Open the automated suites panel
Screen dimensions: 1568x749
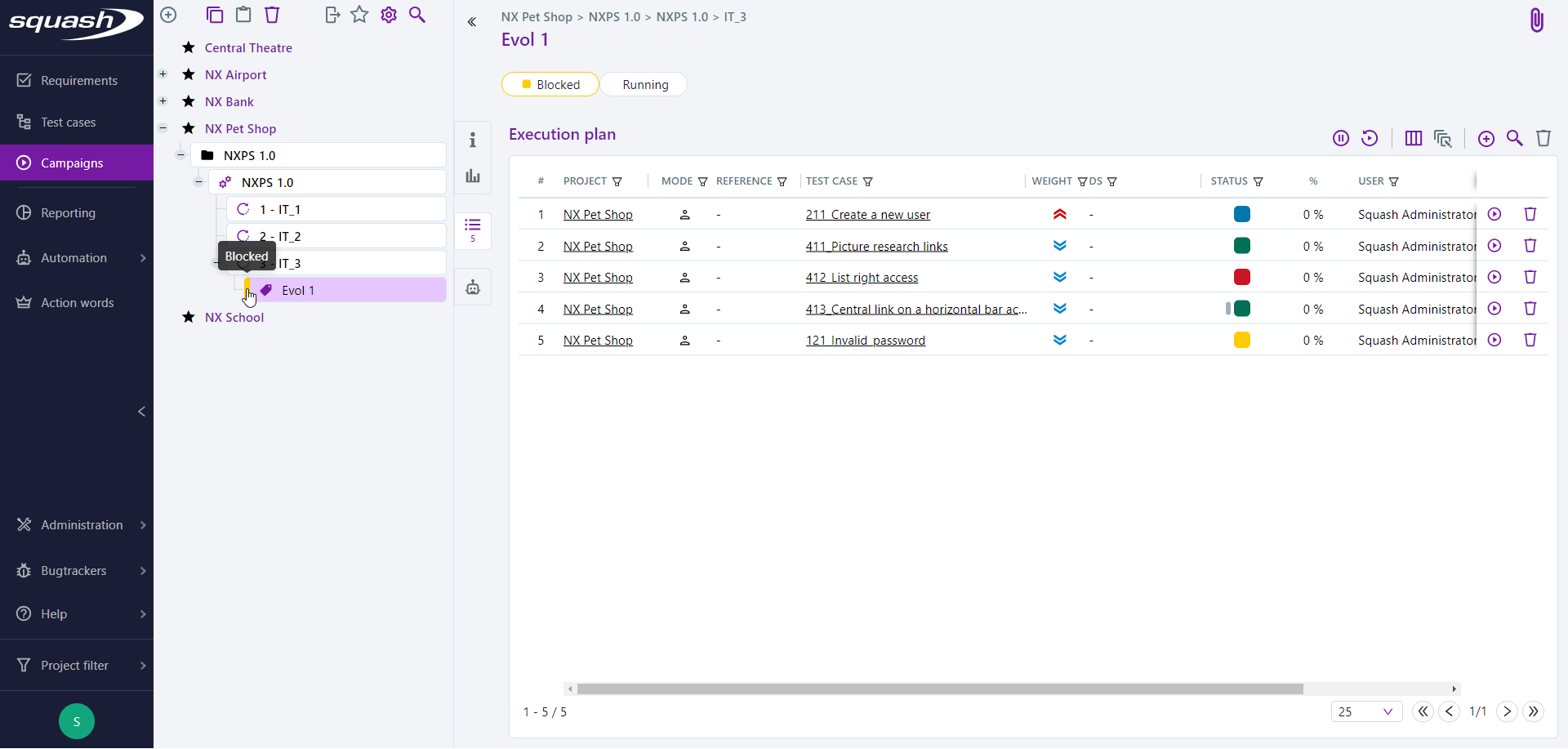pos(473,287)
